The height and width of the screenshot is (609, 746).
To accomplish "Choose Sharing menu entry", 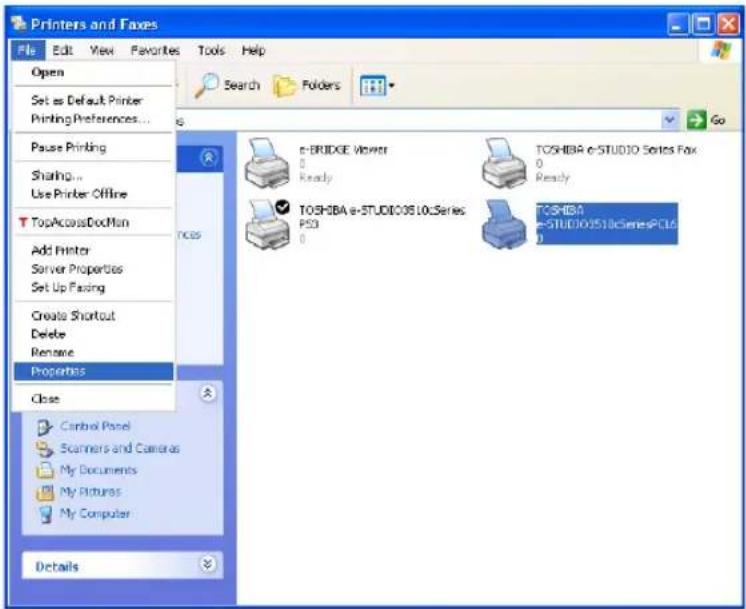I will (94, 176).
